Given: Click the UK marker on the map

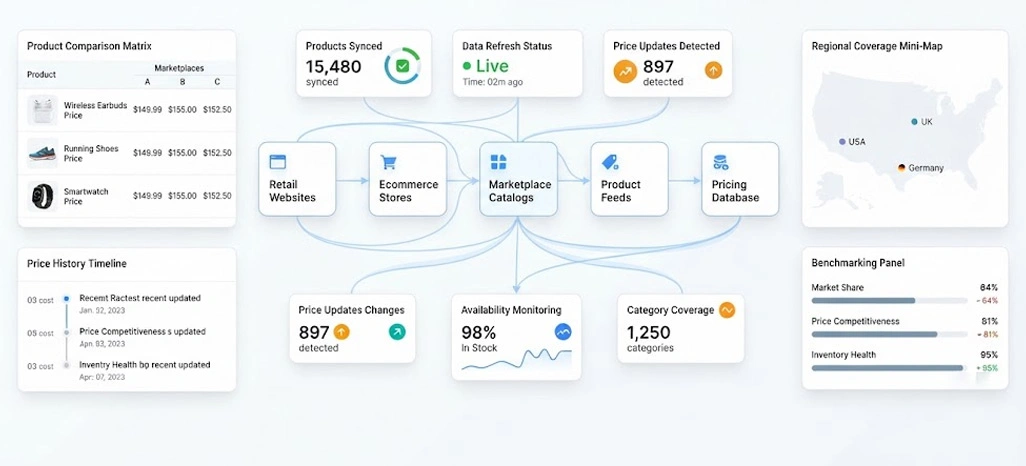Looking at the screenshot, I should [x=913, y=122].
